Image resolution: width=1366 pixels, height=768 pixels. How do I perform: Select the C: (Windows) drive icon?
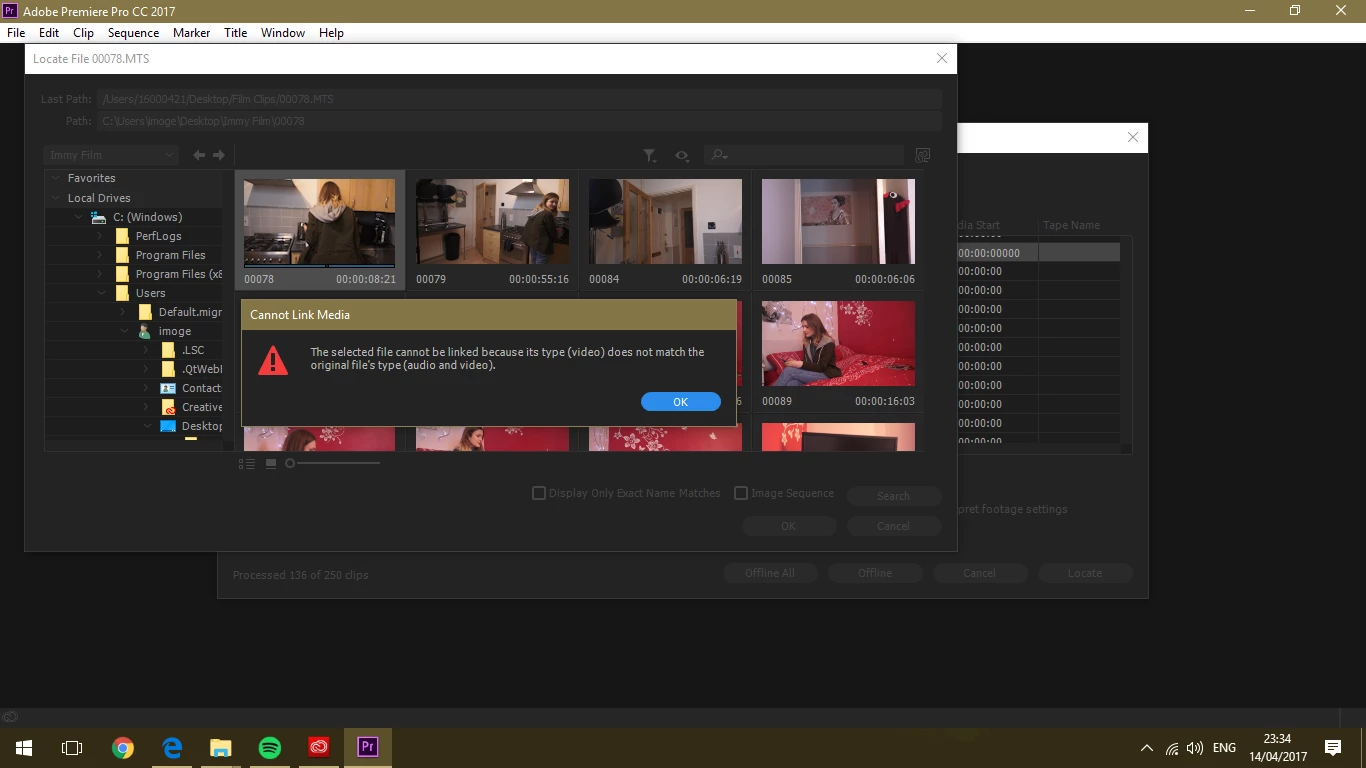coord(98,217)
